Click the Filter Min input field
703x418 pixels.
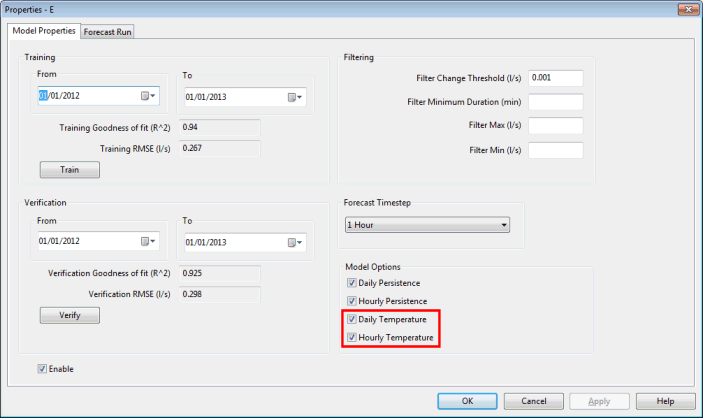click(x=555, y=150)
